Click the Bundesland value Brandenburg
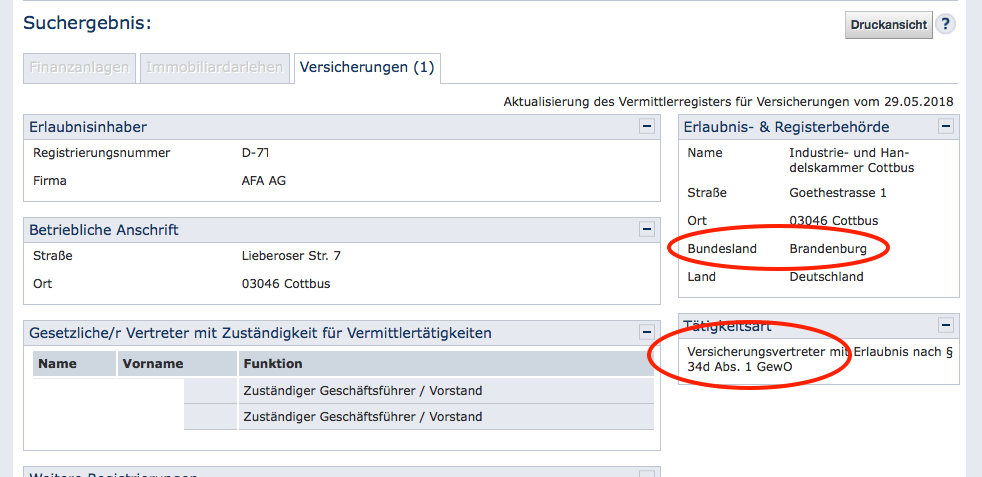This screenshot has width=982, height=477. (828, 248)
